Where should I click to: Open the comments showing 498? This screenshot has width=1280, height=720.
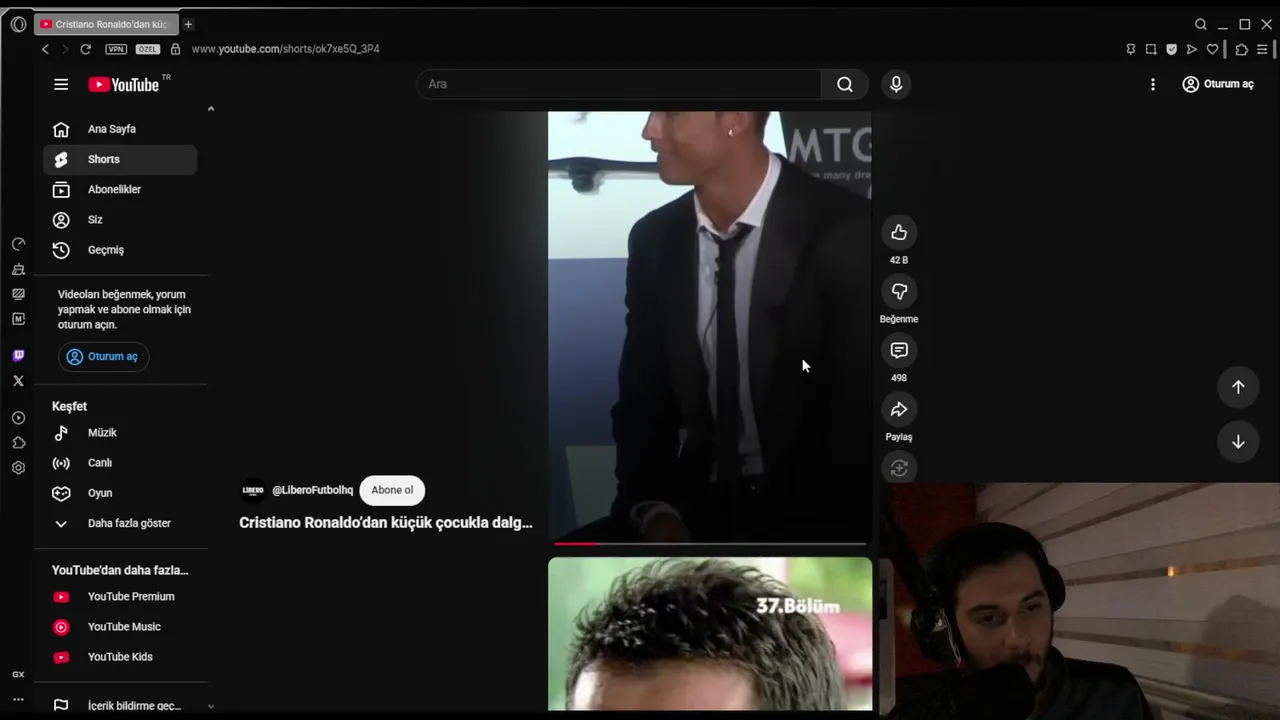tap(899, 350)
